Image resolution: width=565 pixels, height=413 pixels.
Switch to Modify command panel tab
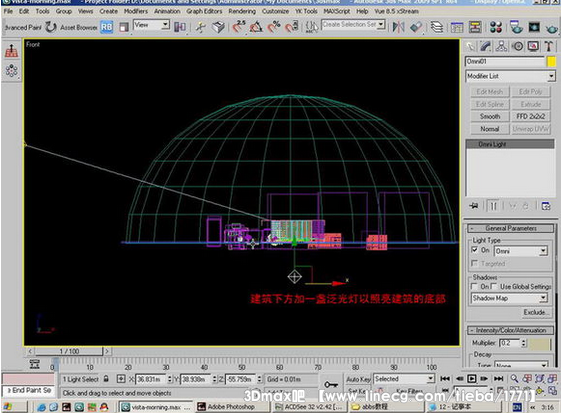click(x=485, y=46)
